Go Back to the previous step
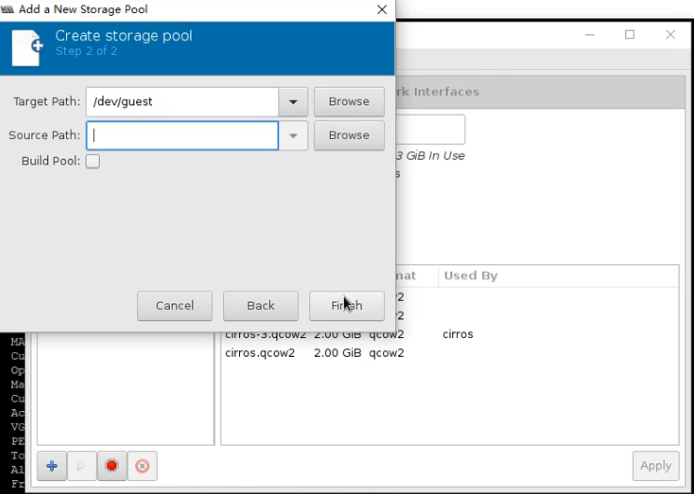This screenshot has width=694, height=494. point(260,306)
